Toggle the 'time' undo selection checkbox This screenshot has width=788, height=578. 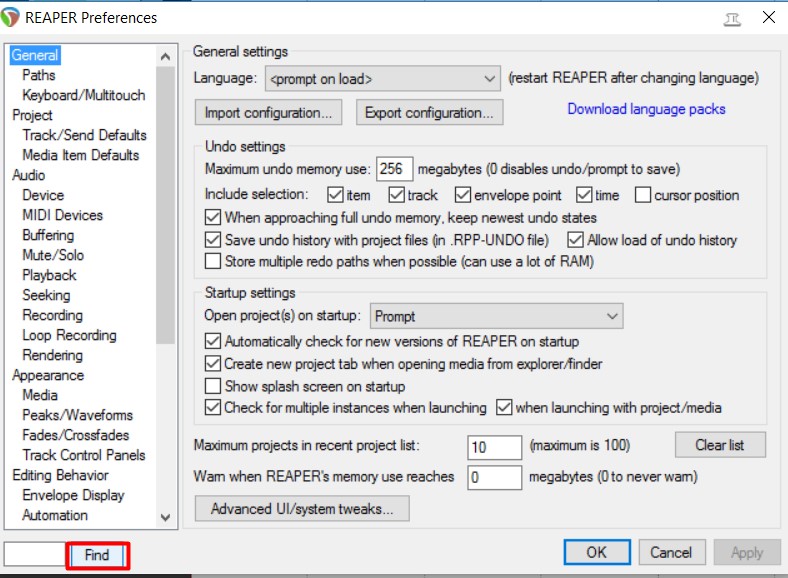click(584, 195)
